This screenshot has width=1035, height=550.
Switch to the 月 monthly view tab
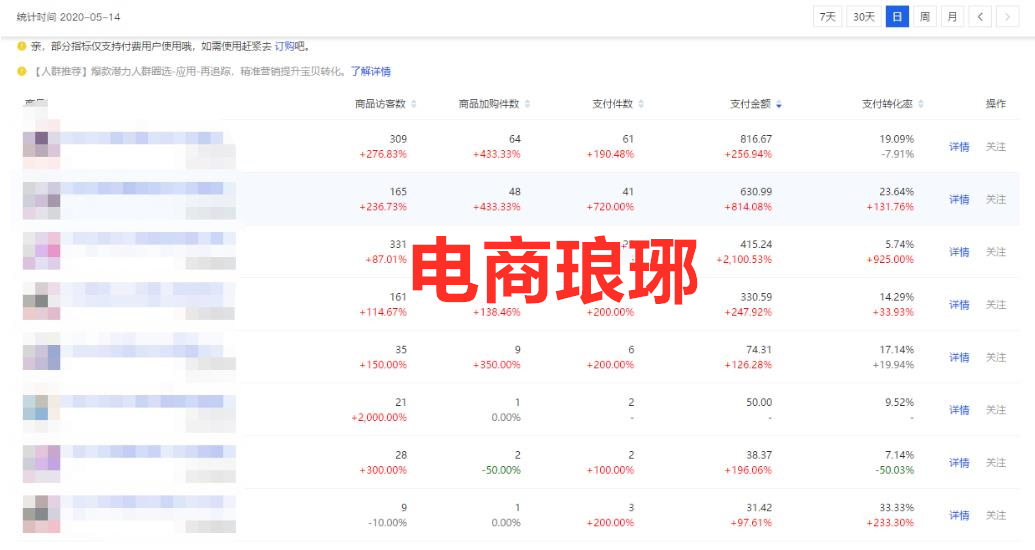pos(952,17)
